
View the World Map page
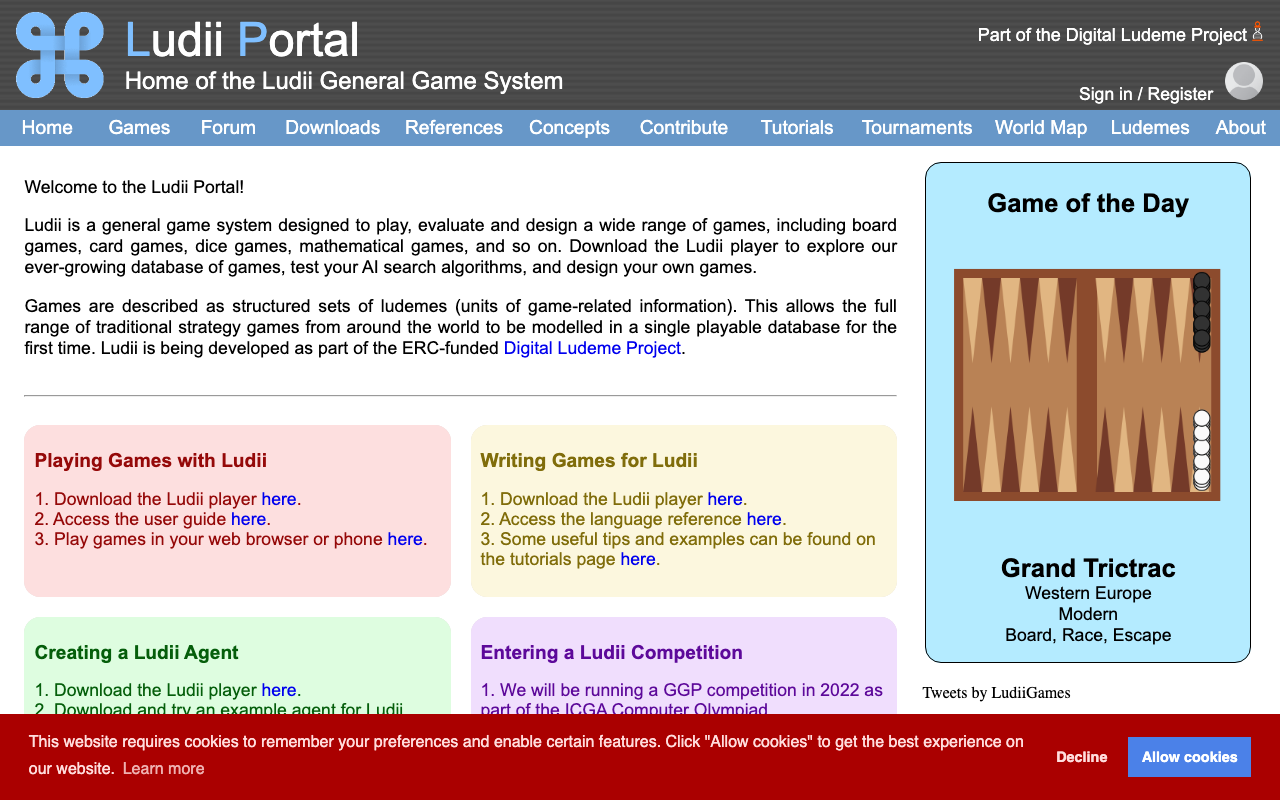[x=1041, y=128]
